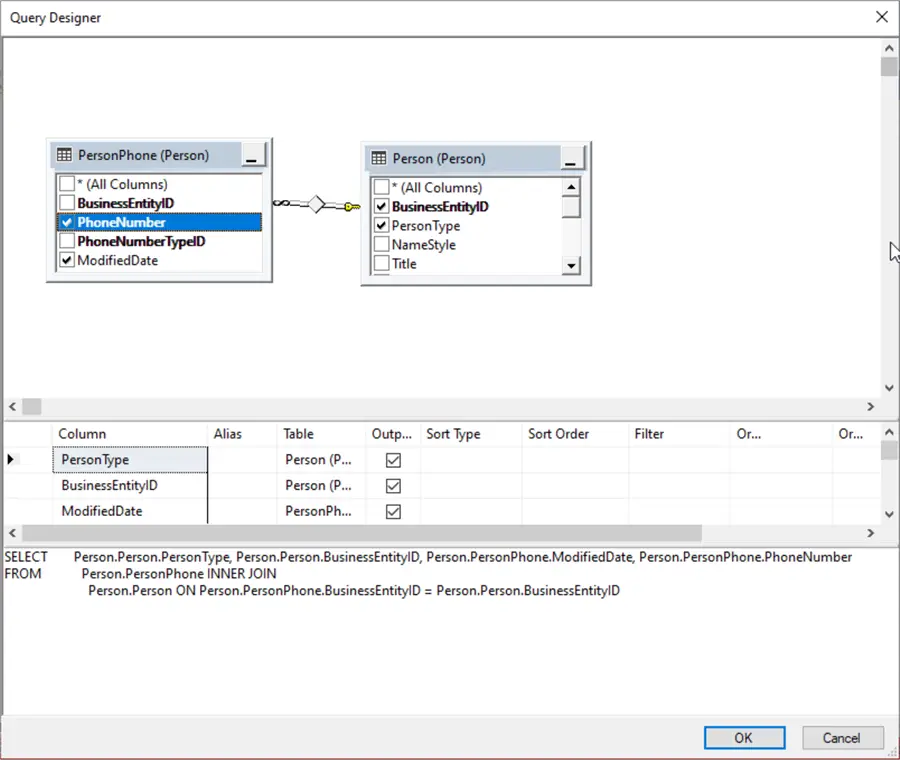
Task: Click the infinity symbol join endpoint
Action: click(282, 203)
